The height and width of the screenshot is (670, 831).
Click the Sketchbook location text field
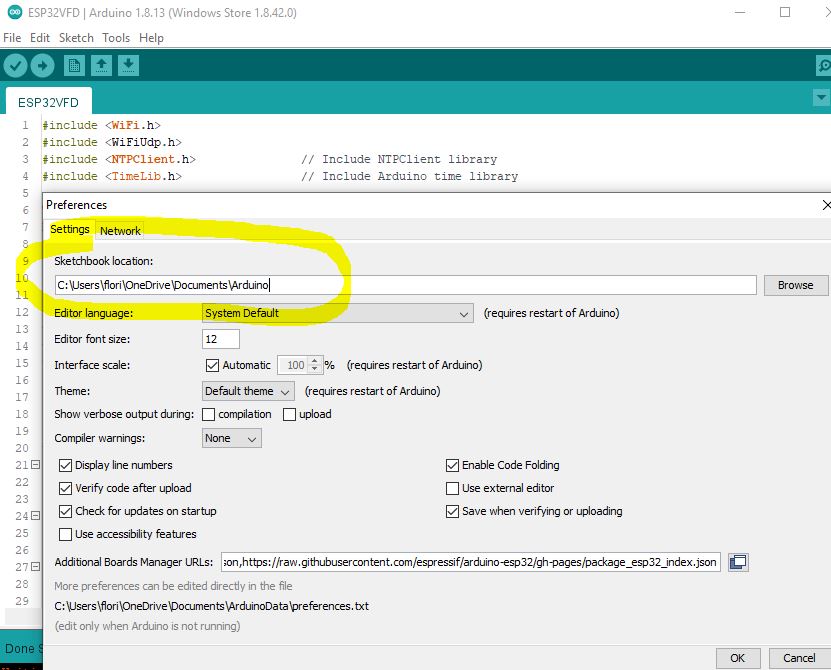point(405,285)
